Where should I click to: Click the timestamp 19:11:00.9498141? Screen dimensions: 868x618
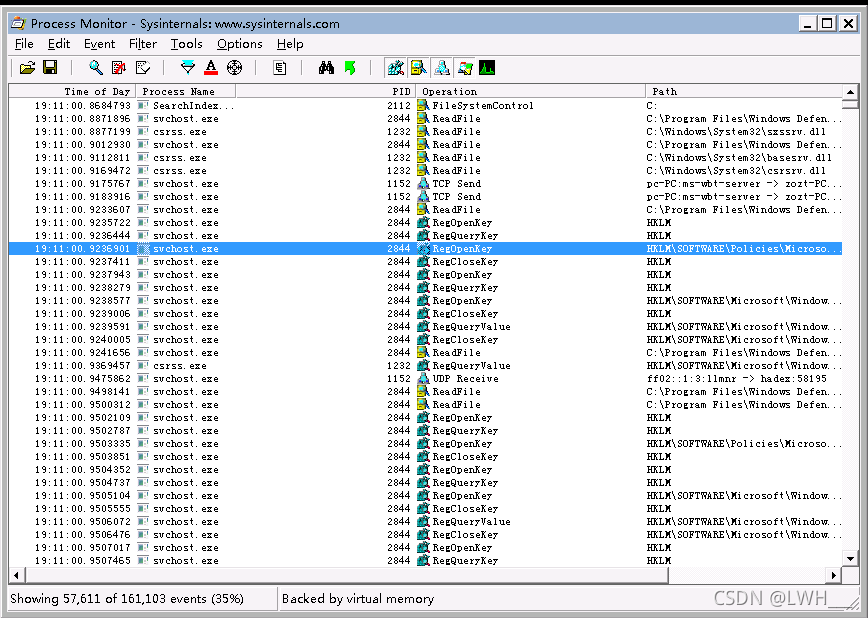pos(82,392)
